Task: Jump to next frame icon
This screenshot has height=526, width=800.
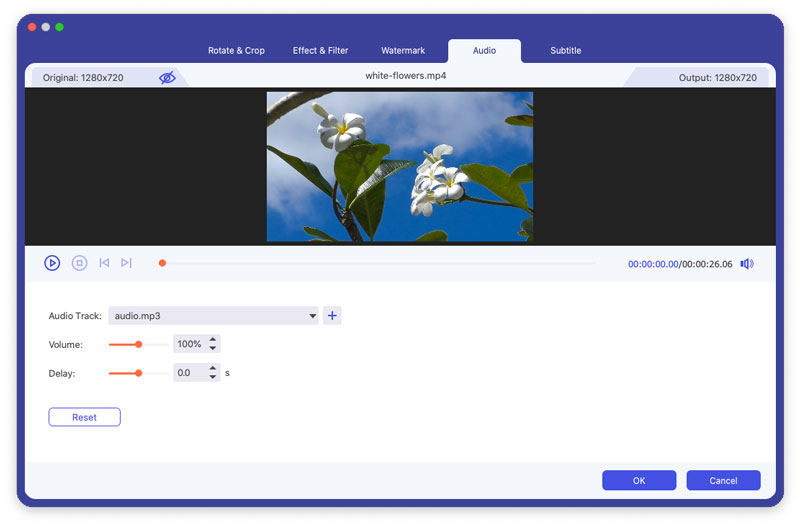Action: (126, 263)
